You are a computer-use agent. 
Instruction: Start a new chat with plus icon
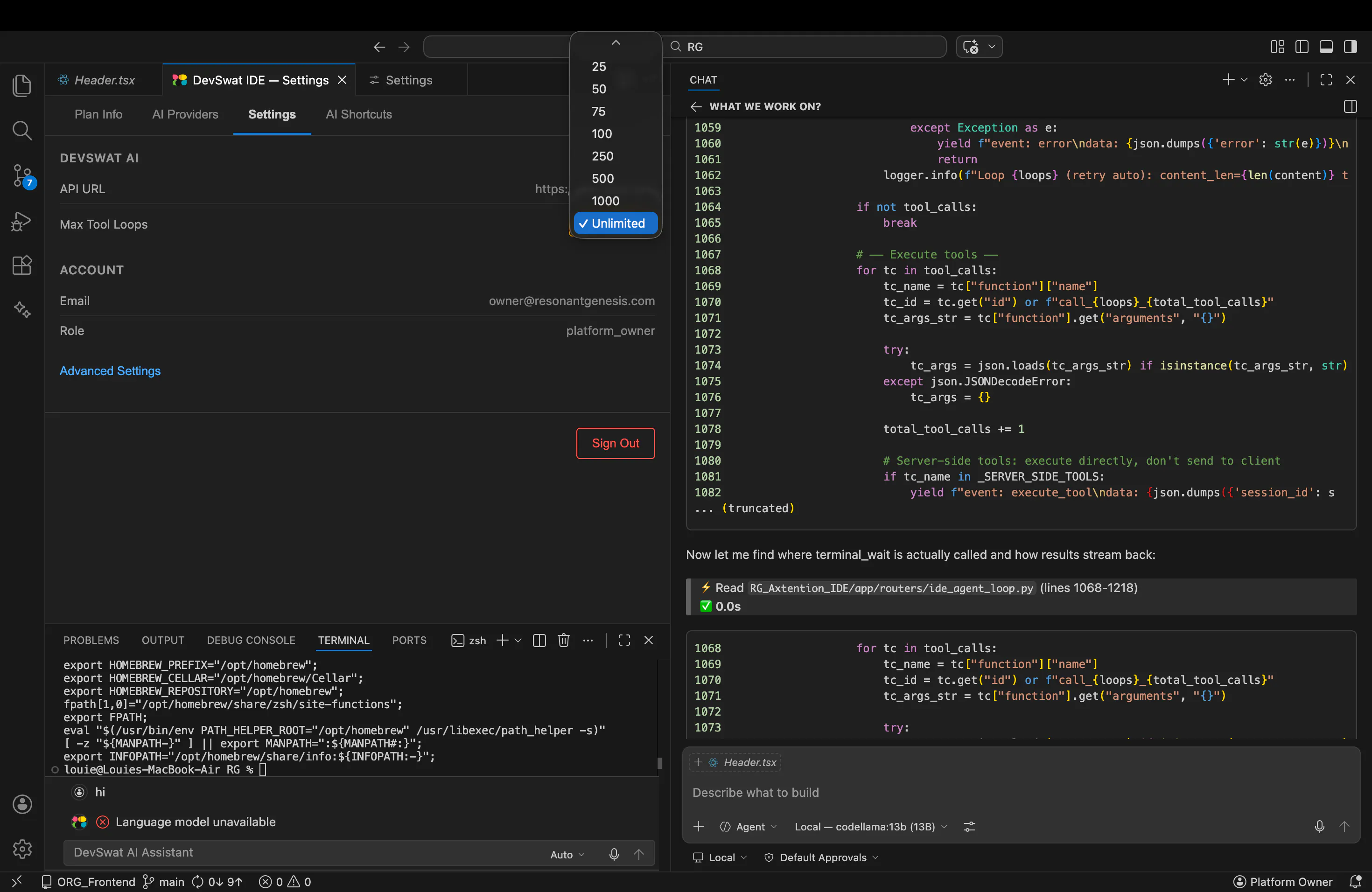(1228, 79)
